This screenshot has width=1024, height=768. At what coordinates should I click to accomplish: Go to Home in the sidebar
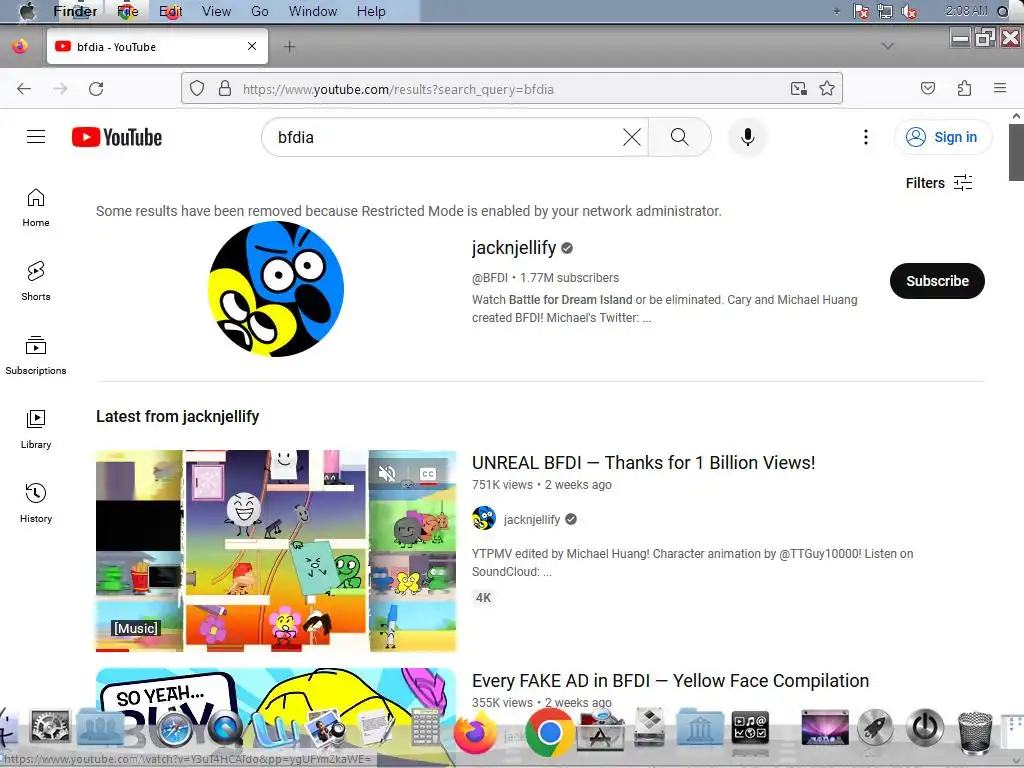(x=36, y=208)
